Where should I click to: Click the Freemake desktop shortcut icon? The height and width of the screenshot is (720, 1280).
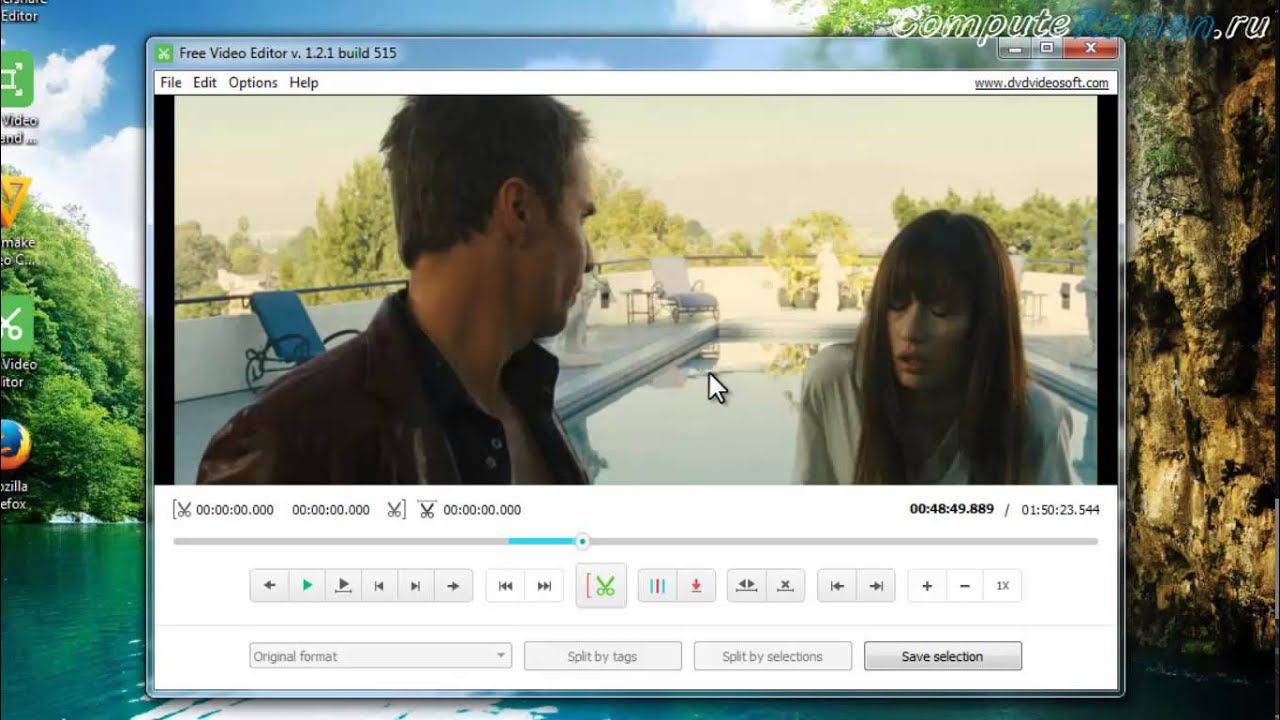[x=15, y=203]
